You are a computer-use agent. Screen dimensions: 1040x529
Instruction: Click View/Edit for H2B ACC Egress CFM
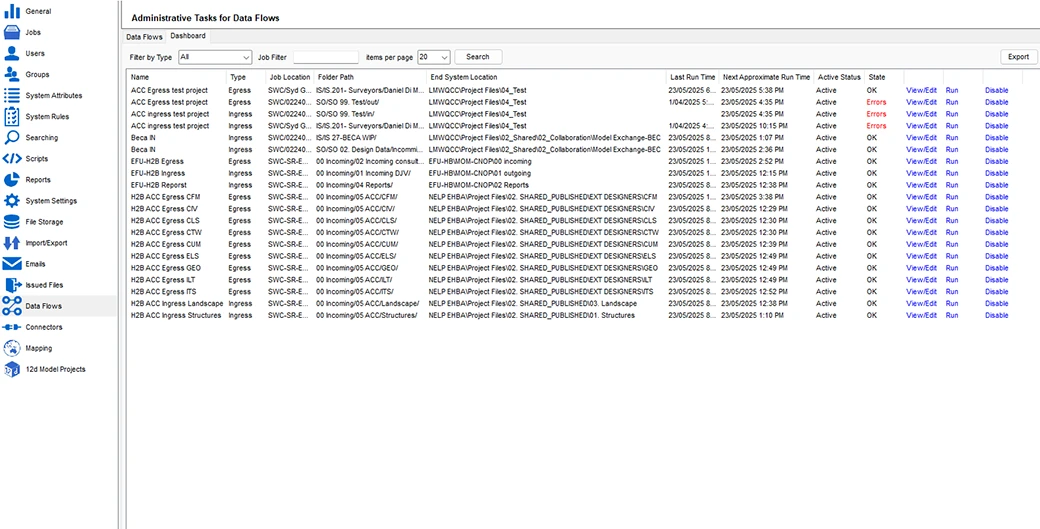coord(921,197)
